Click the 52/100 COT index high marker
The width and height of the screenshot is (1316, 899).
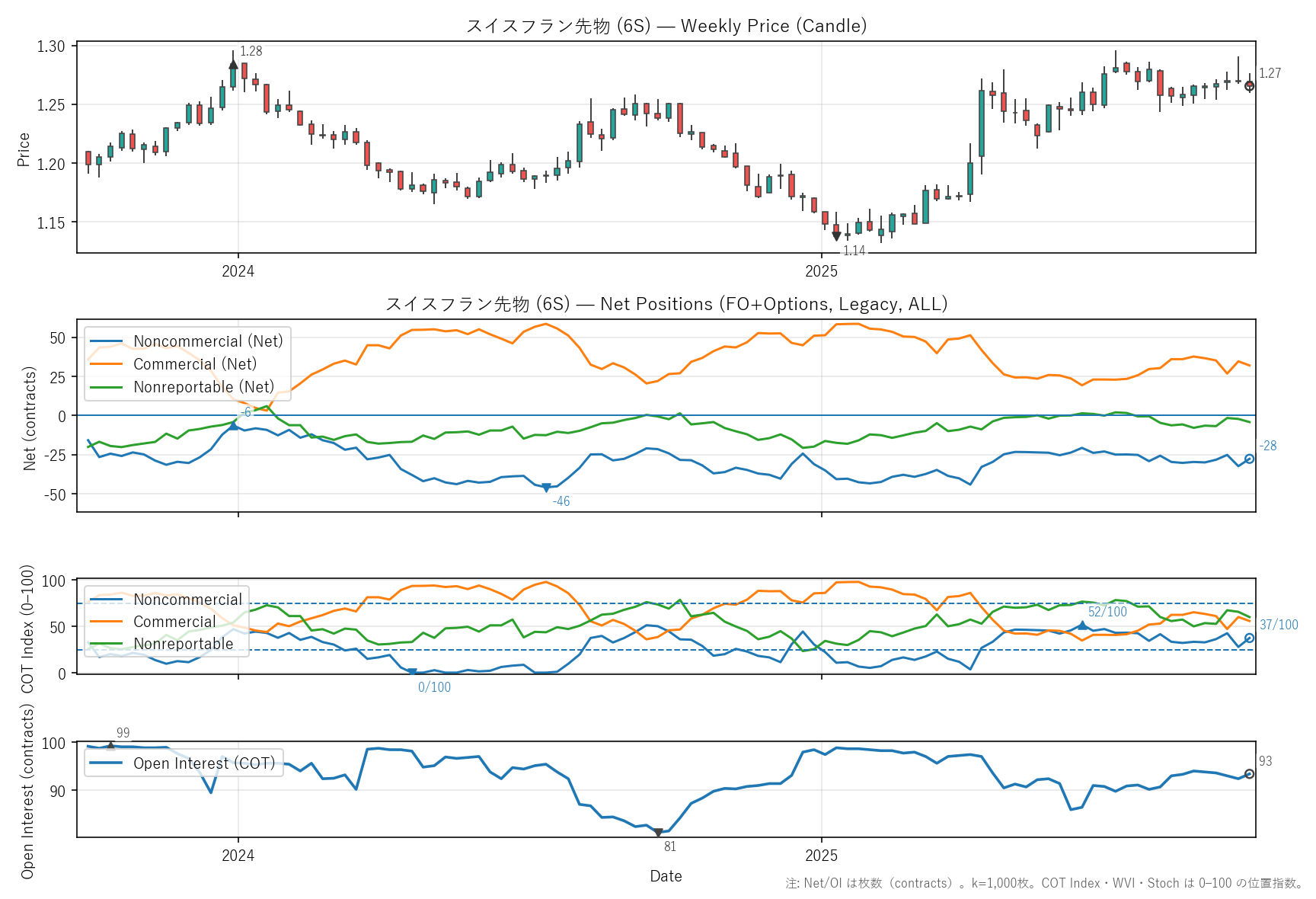tap(1082, 625)
